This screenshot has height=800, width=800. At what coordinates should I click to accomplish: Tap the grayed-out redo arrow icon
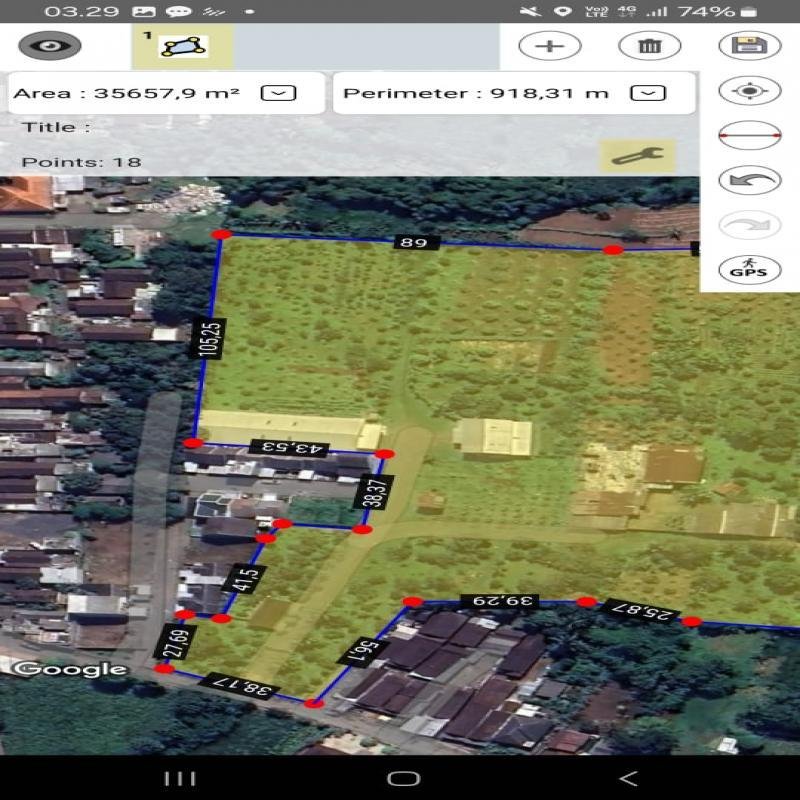(x=749, y=225)
